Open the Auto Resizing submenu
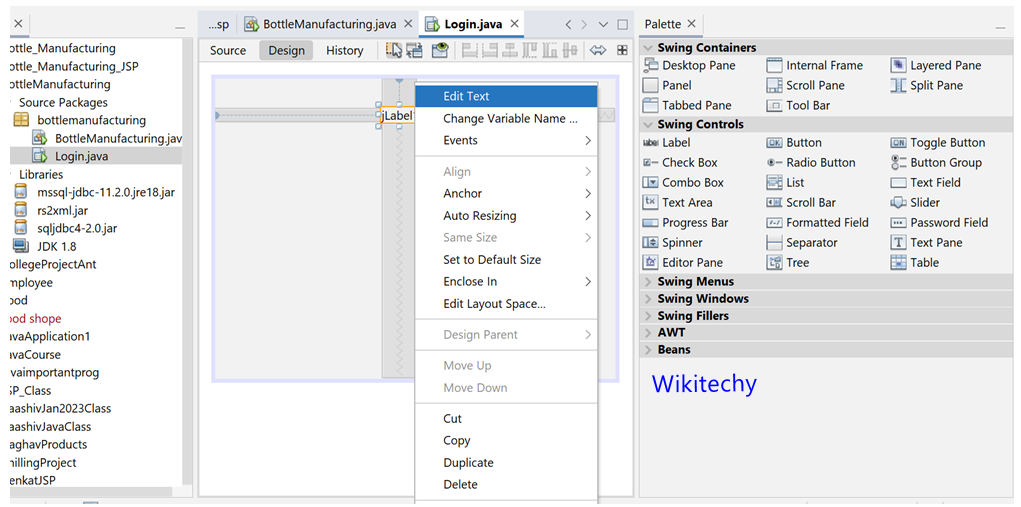1021x507 pixels. [507, 215]
